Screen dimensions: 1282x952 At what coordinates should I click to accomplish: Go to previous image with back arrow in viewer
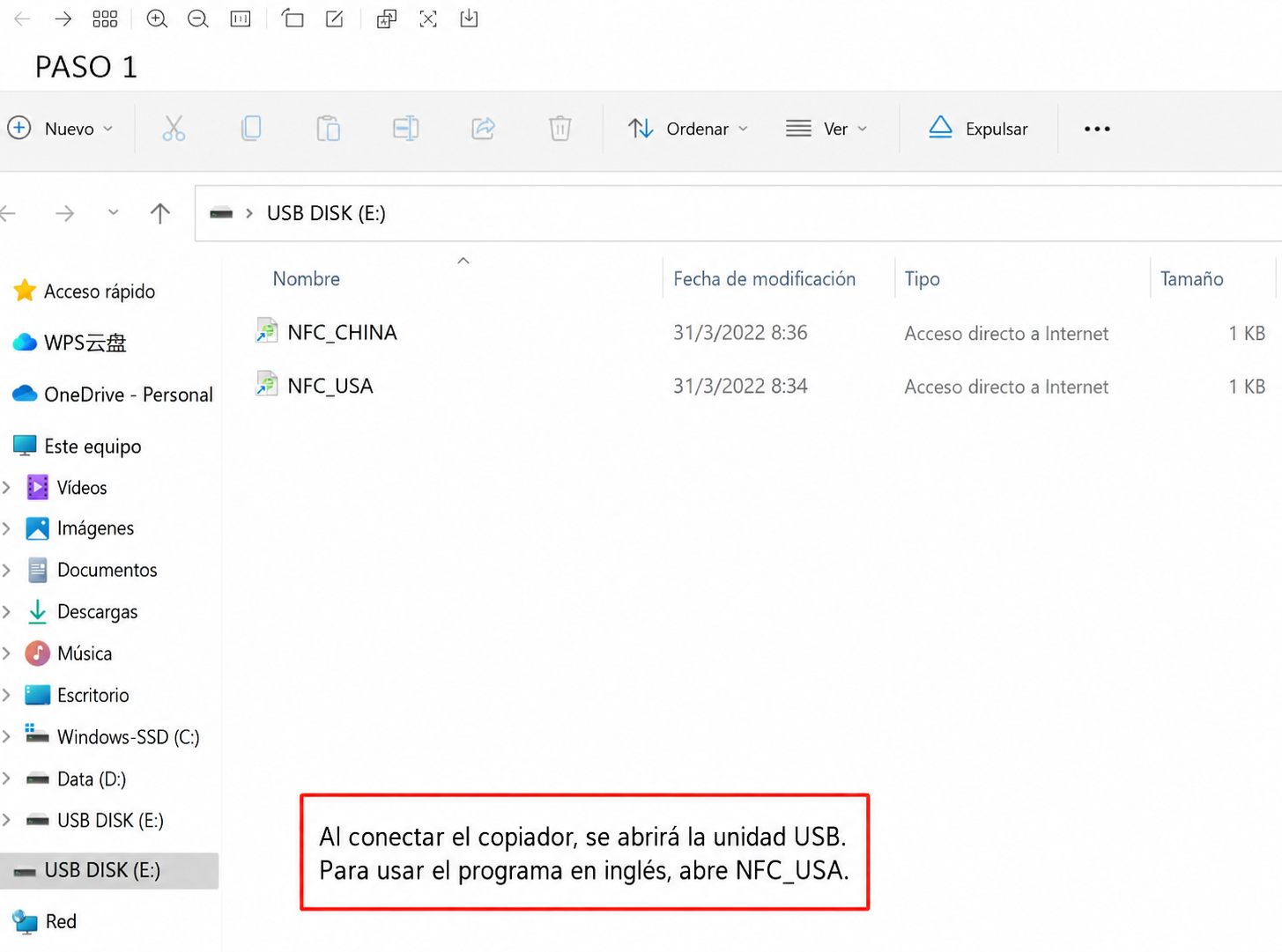point(22,18)
